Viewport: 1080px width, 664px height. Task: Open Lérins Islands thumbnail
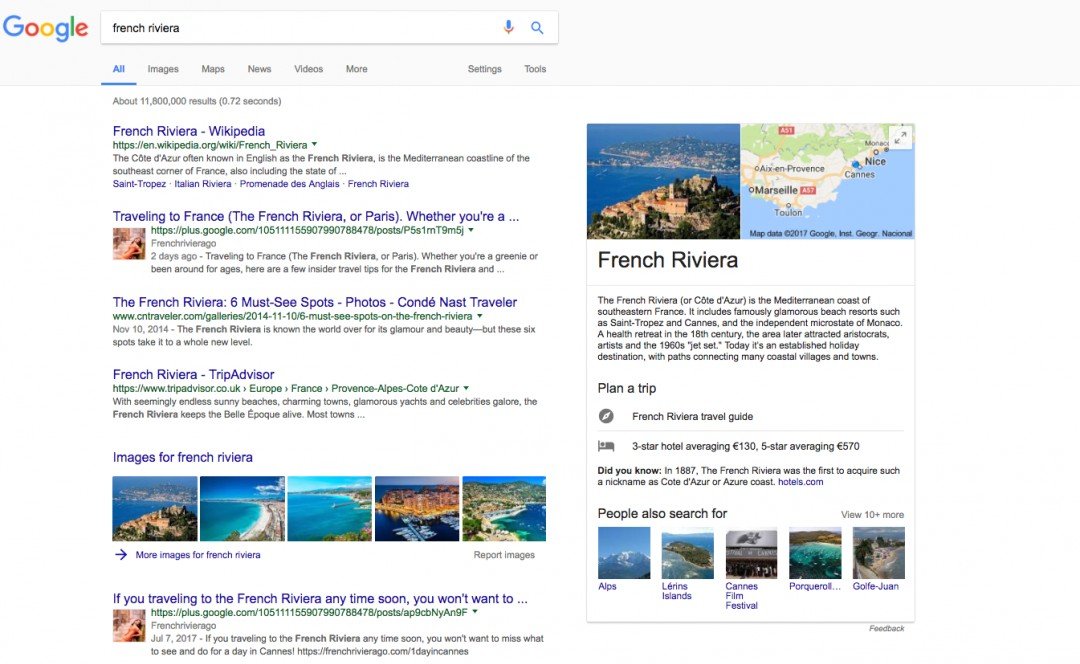click(x=687, y=553)
